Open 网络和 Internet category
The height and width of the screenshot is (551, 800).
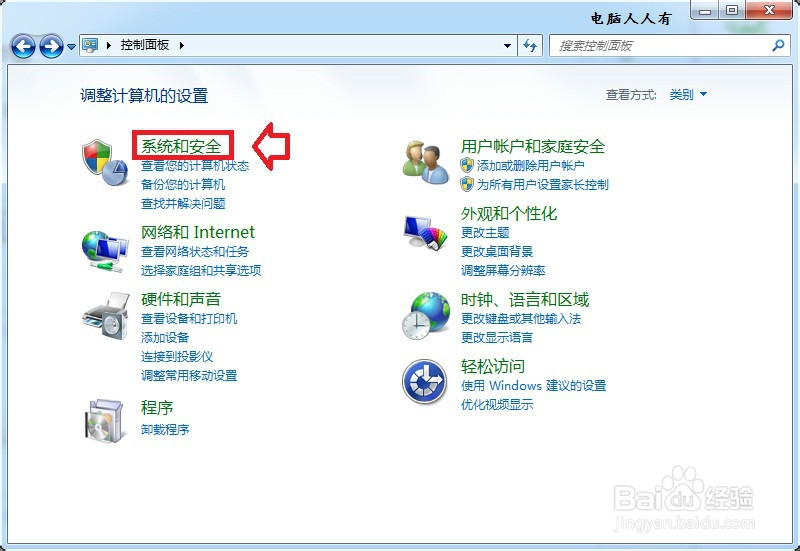(x=198, y=232)
